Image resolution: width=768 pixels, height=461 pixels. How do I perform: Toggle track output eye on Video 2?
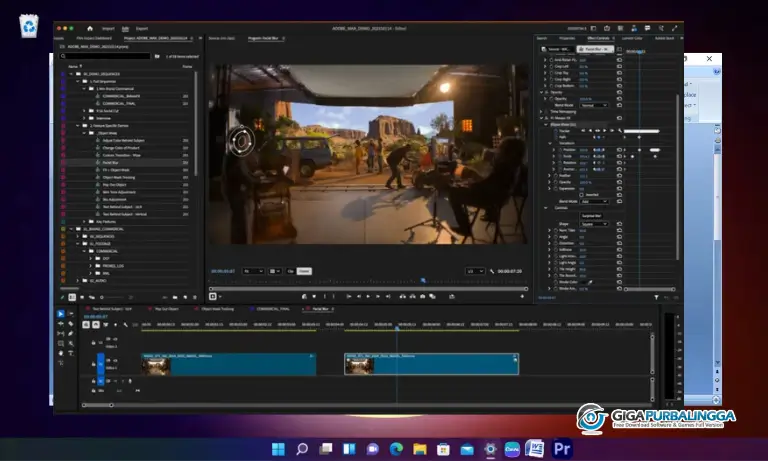point(116,339)
